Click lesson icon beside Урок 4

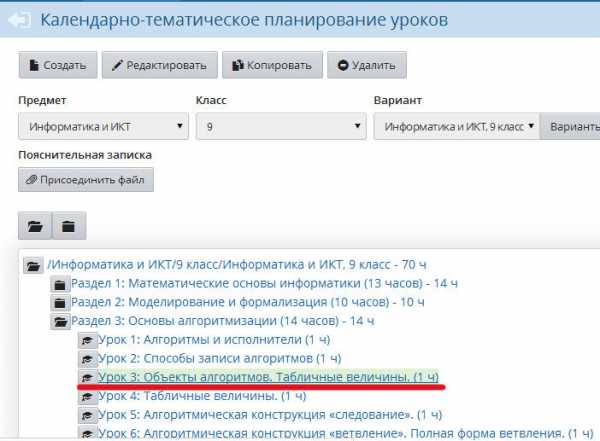pos(87,397)
